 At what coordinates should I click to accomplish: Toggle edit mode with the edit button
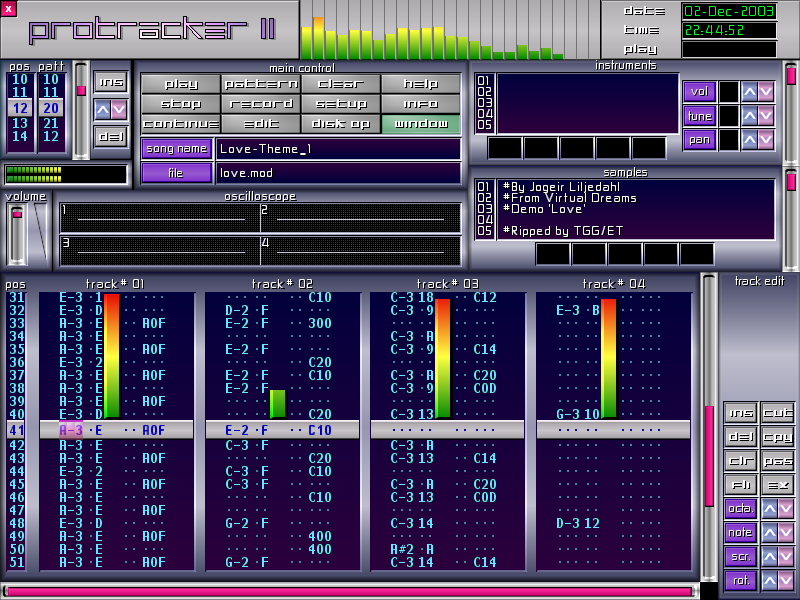click(261, 123)
